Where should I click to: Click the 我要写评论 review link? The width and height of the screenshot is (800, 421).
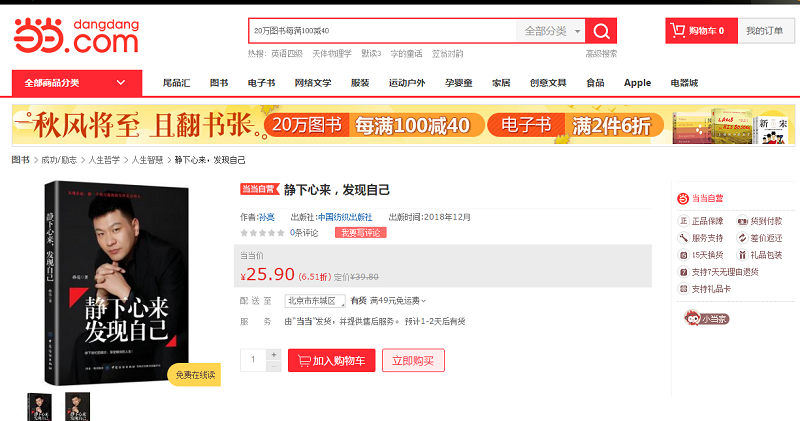click(x=360, y=233)
